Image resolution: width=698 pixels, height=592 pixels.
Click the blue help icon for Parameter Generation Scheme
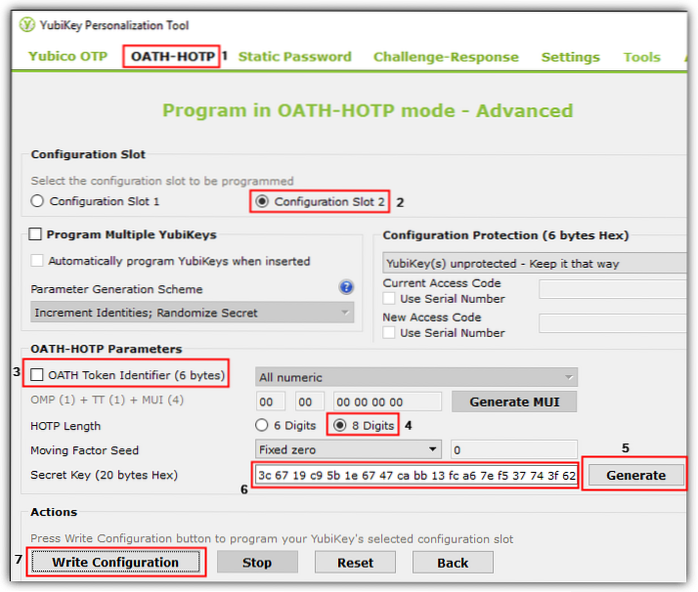click(346, 288)
